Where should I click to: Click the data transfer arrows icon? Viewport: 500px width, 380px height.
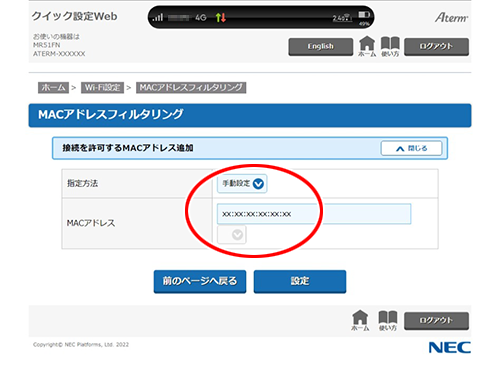221,17
